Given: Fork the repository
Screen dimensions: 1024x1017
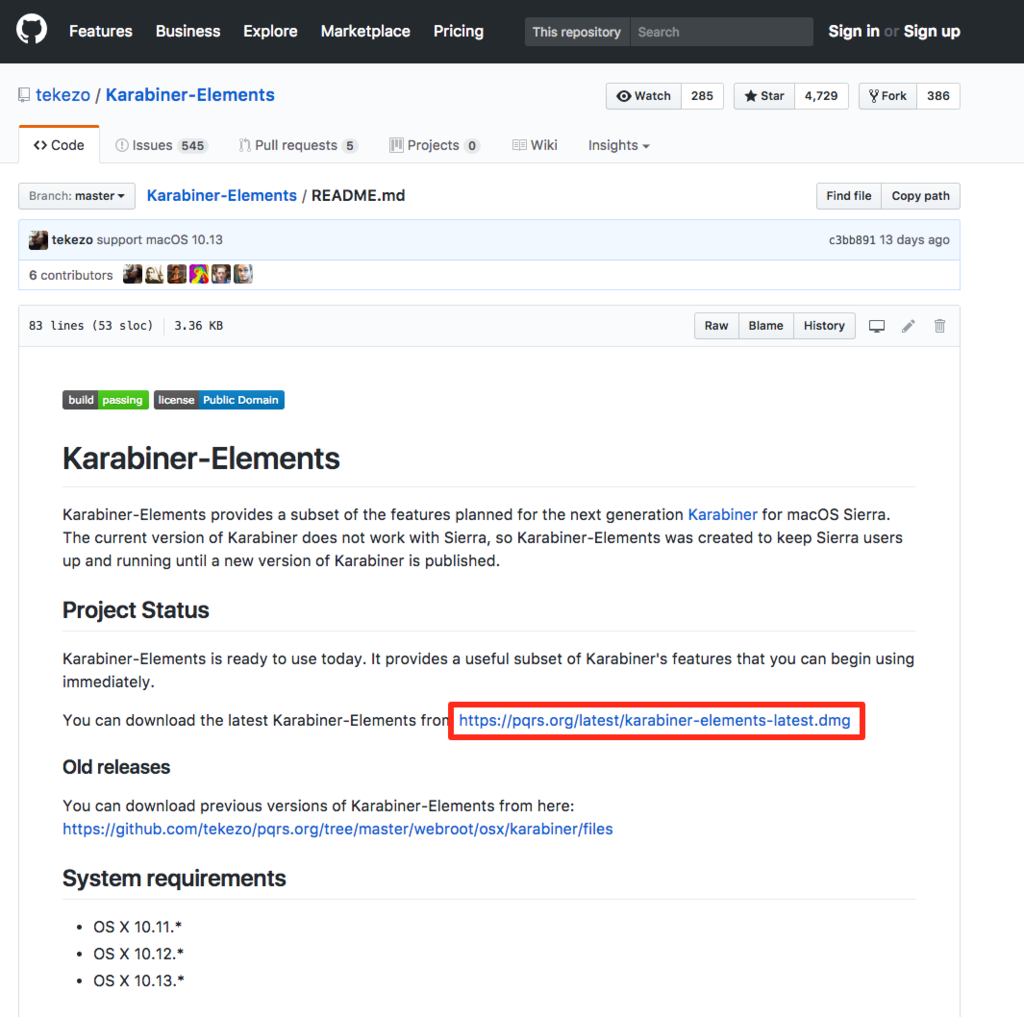Looking at the screenshot, I should tap(888, 96).
